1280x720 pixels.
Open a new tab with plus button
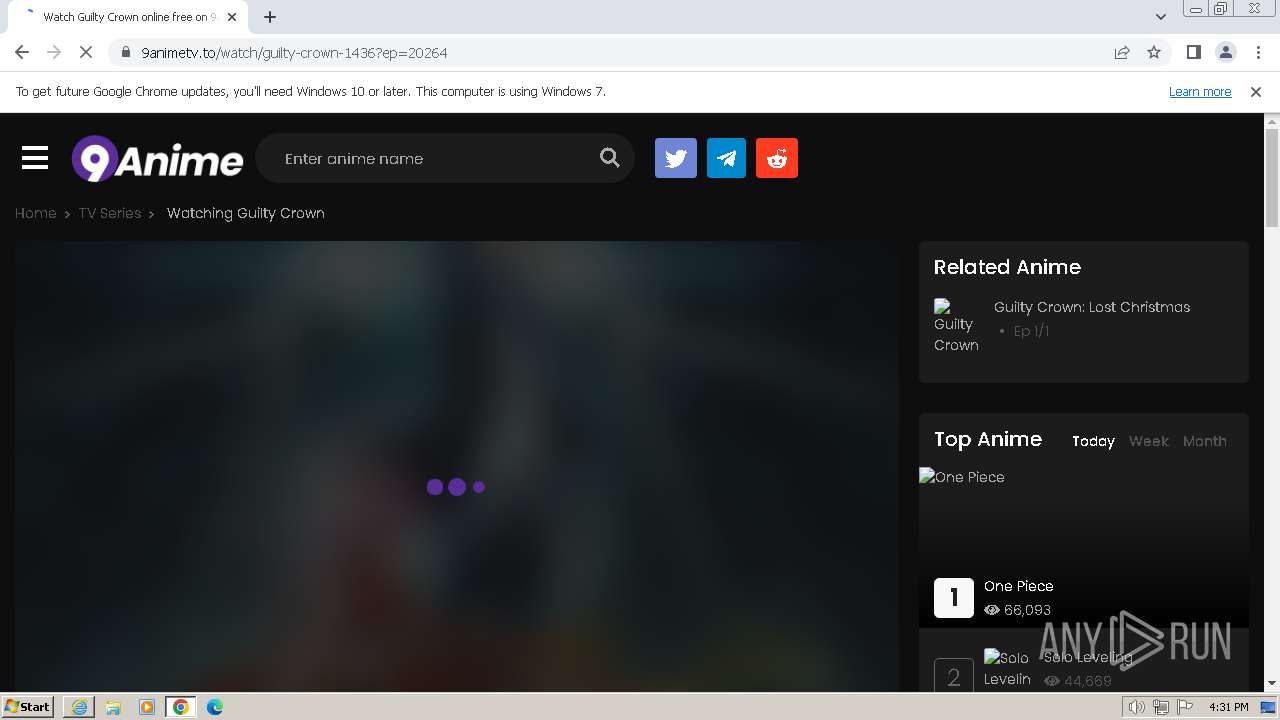click(270, 17)
